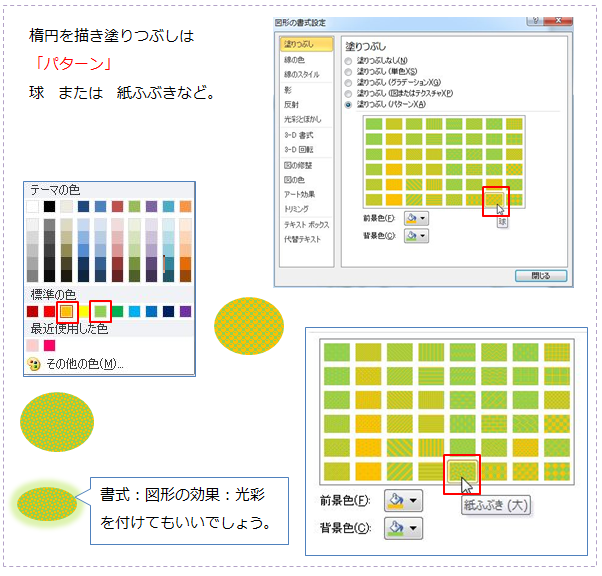Enable the 塗りつぶし (グラデーション) radio option
The width and height of the screenshot is (602, 576).
pos(349,82)
